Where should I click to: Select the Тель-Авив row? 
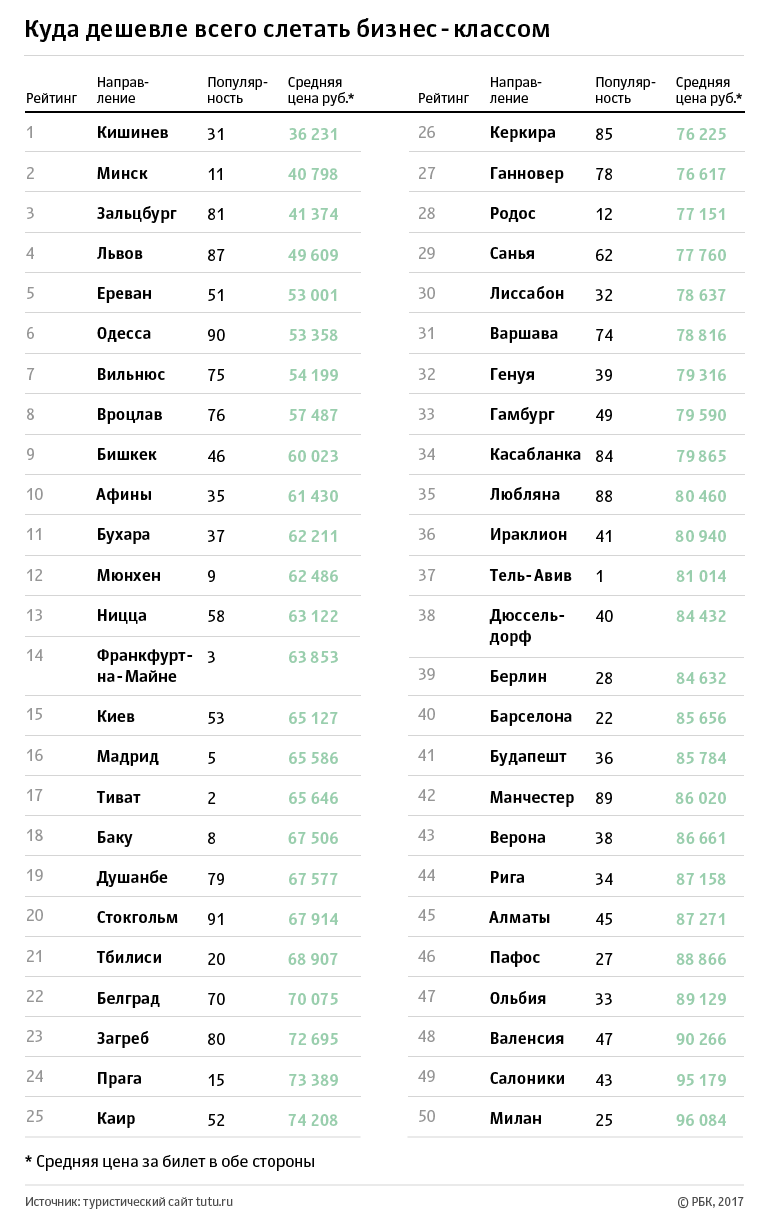pos(575,575)
